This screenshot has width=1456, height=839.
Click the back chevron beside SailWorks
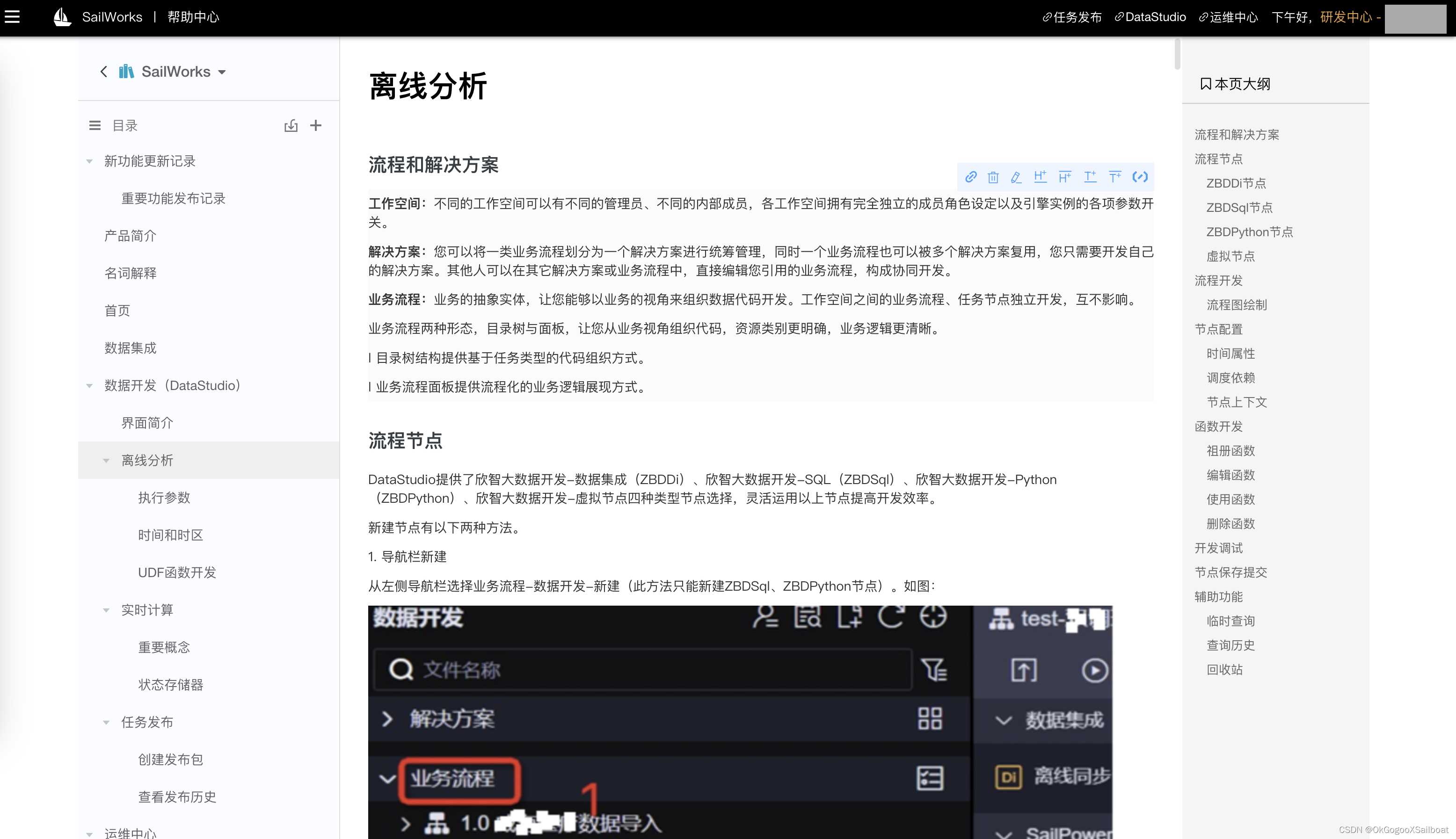pos(104,72)
